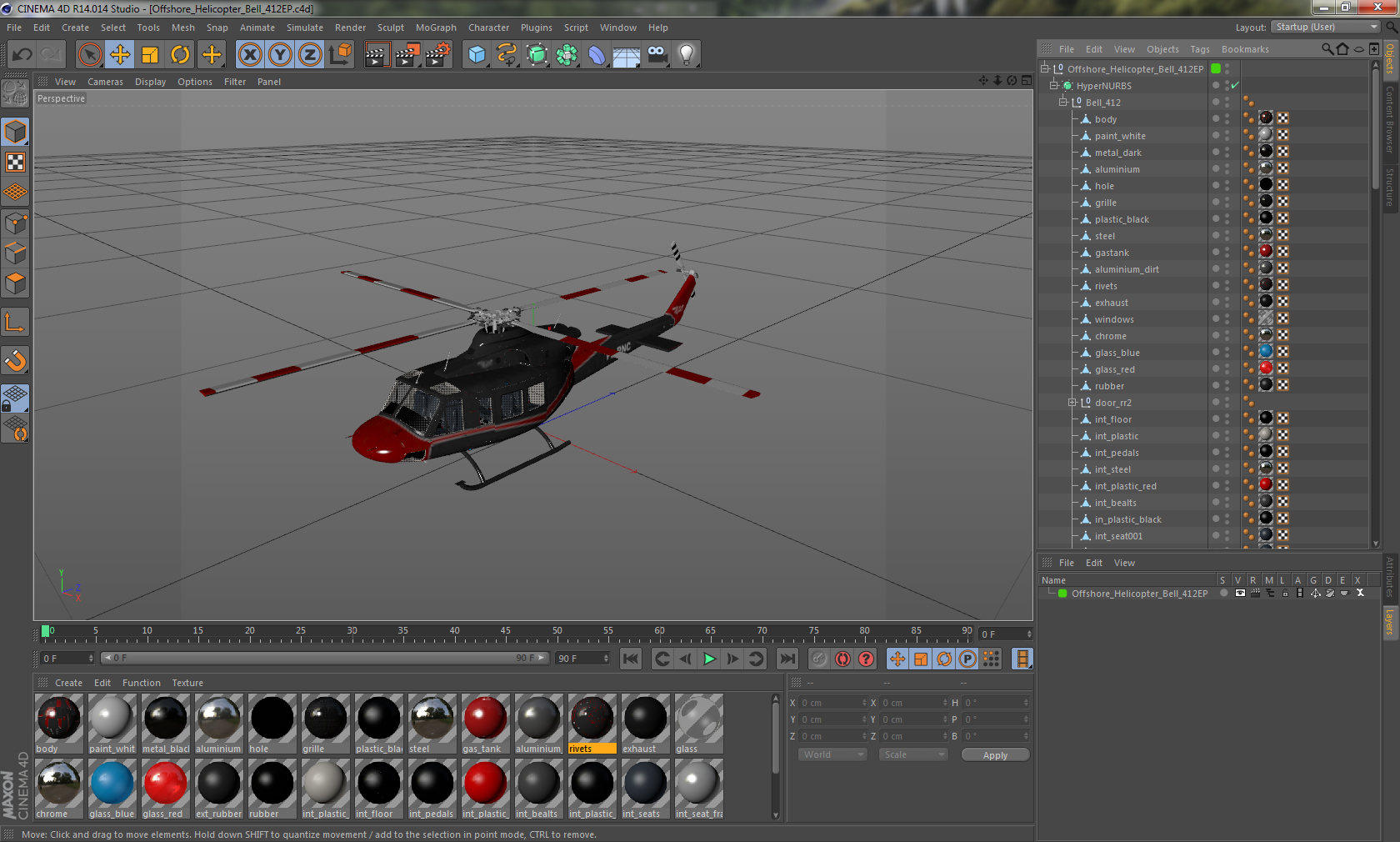Open the Object Manager Tags menu
Screen dimensions: 1400x842
coord(1200,49)
